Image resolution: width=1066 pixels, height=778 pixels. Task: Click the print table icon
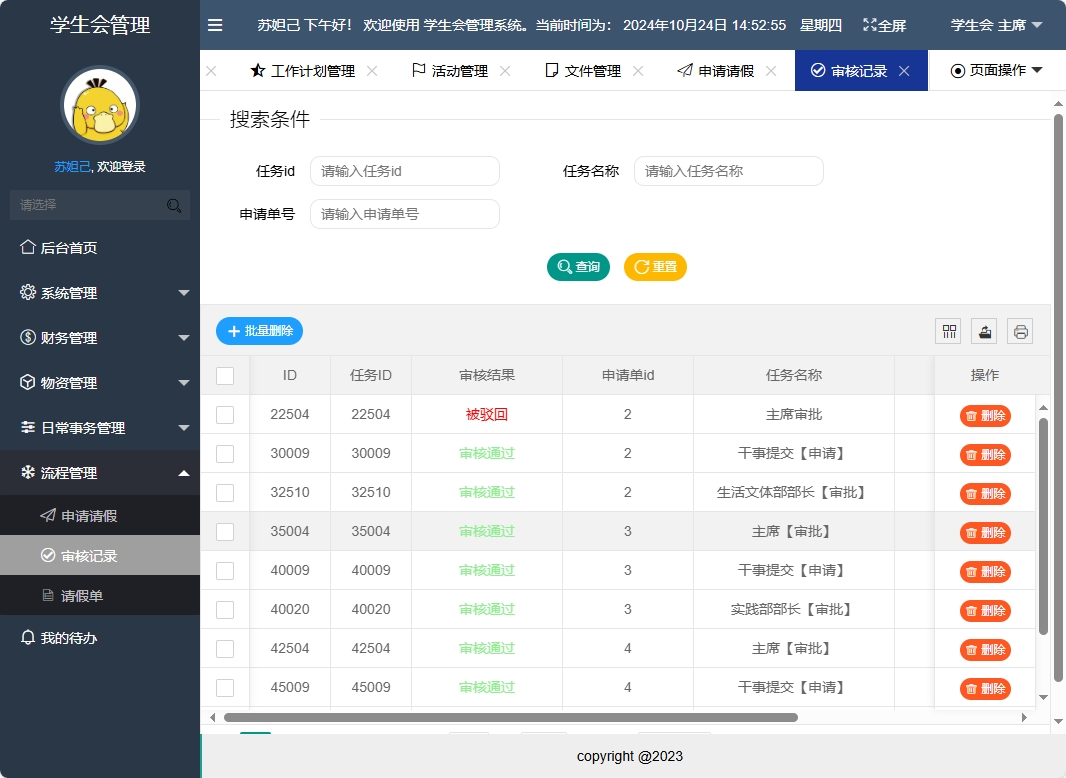pyautogui.click(x=1019, y=330)
